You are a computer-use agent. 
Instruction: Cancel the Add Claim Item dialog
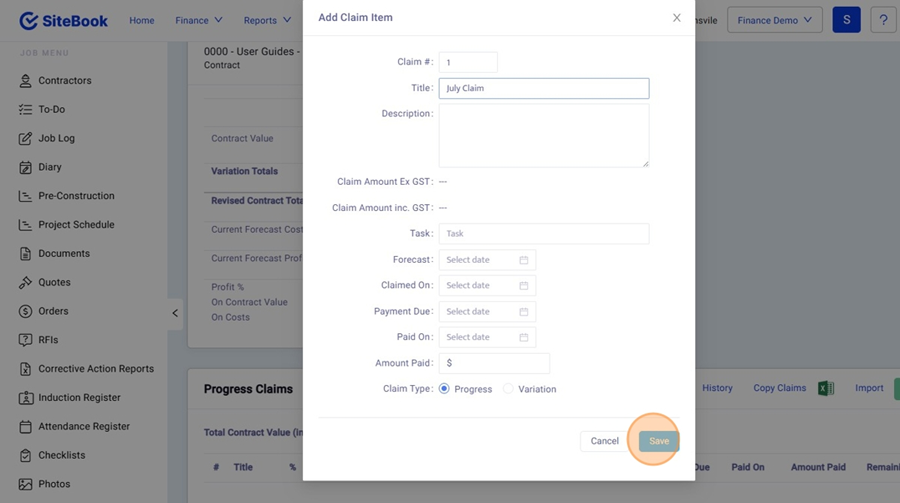click(x=604, y=441)
